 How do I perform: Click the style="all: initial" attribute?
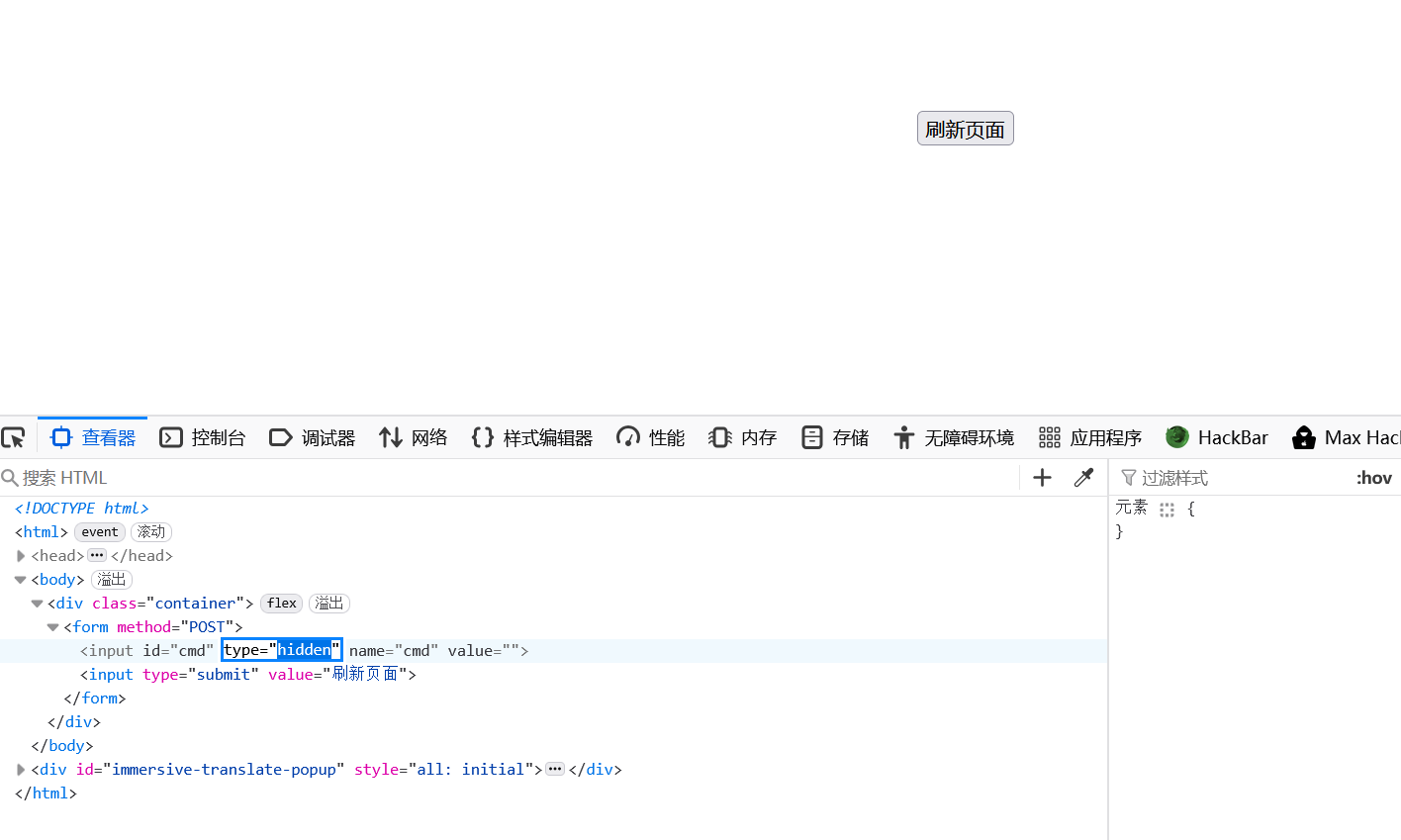[444, 769]
